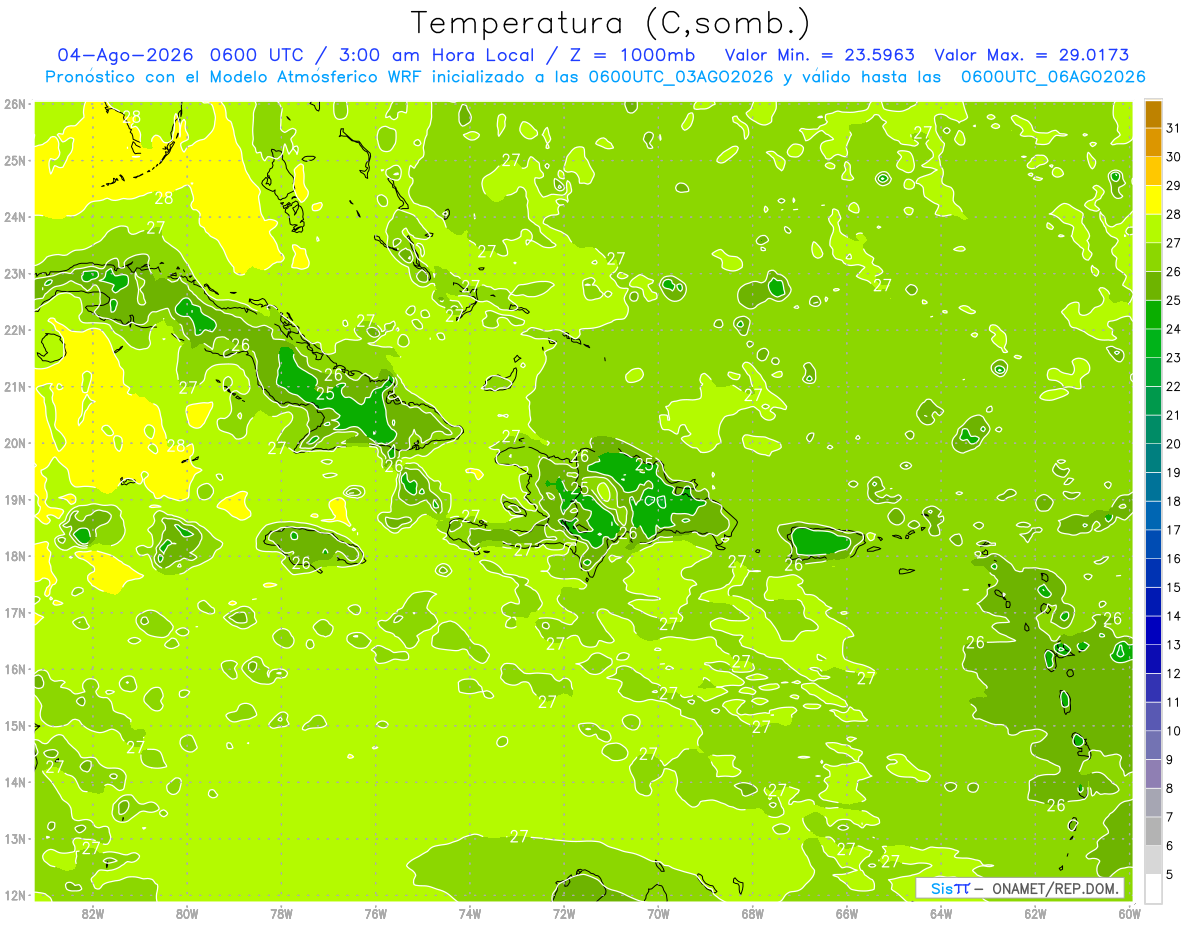The height and width of the screenshot is (927, 1200).
Task: Click the "SisPI - ONAMET/REP.DOM." credit box
Action: pyautogui.click(x=1020, y=888)
